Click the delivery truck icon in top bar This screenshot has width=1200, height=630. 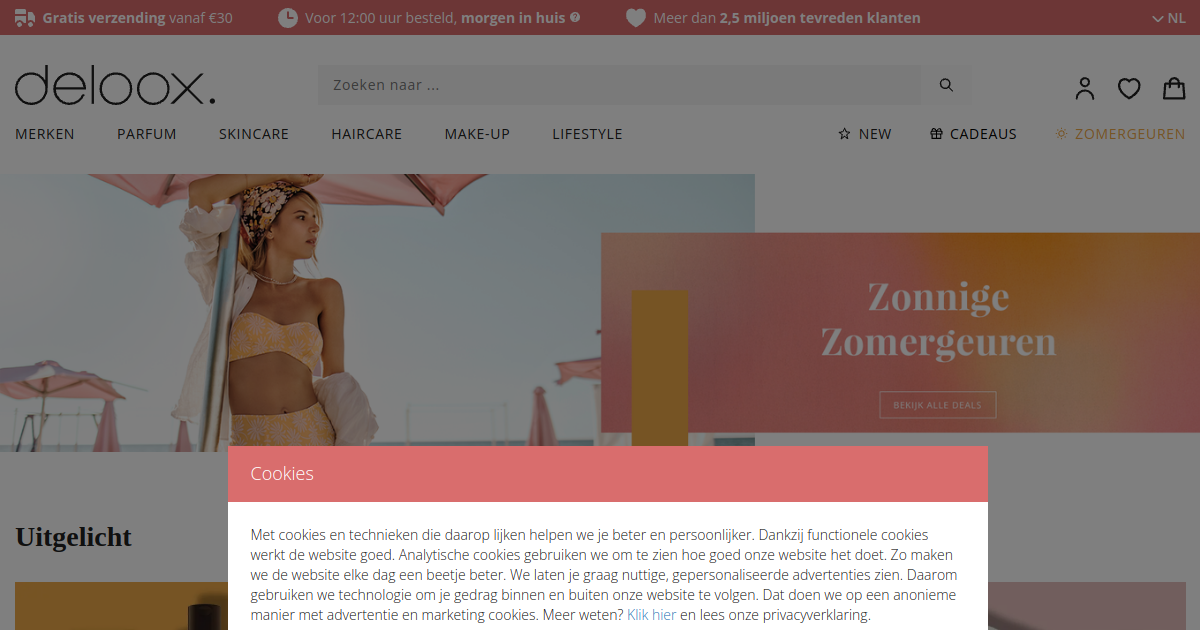[x=25, y=18]
